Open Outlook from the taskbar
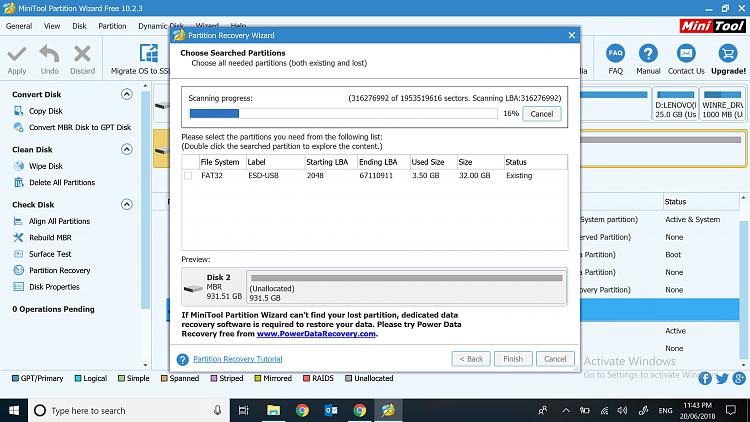This screenshot has width=750, height=422. [331, 411]
